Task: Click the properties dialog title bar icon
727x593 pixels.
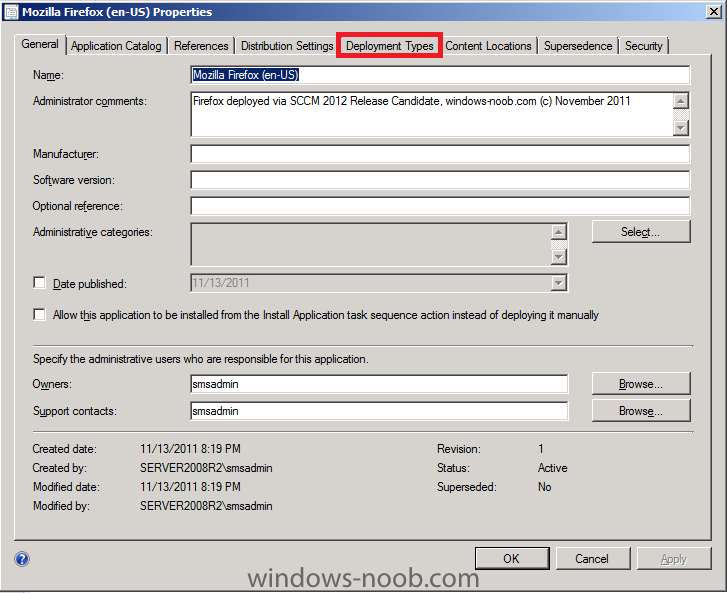Action: [x=11, y=12]
